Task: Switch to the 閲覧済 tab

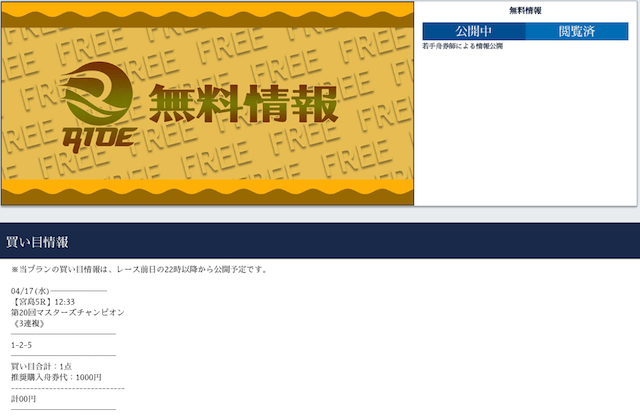Action: tap(577, 31)
